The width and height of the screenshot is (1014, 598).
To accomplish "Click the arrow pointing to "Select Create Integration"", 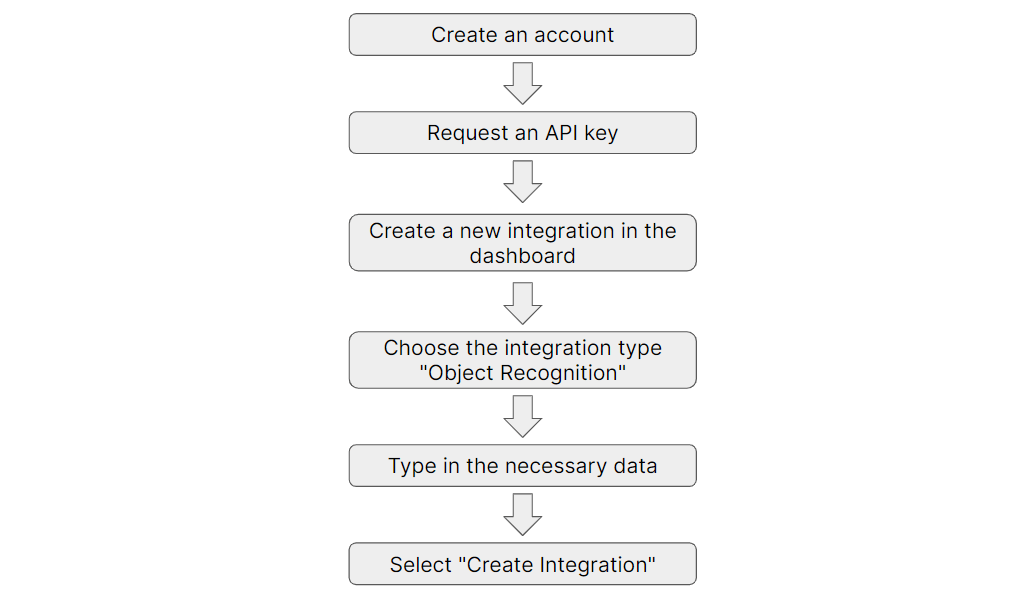I will (x=523, y=515).
